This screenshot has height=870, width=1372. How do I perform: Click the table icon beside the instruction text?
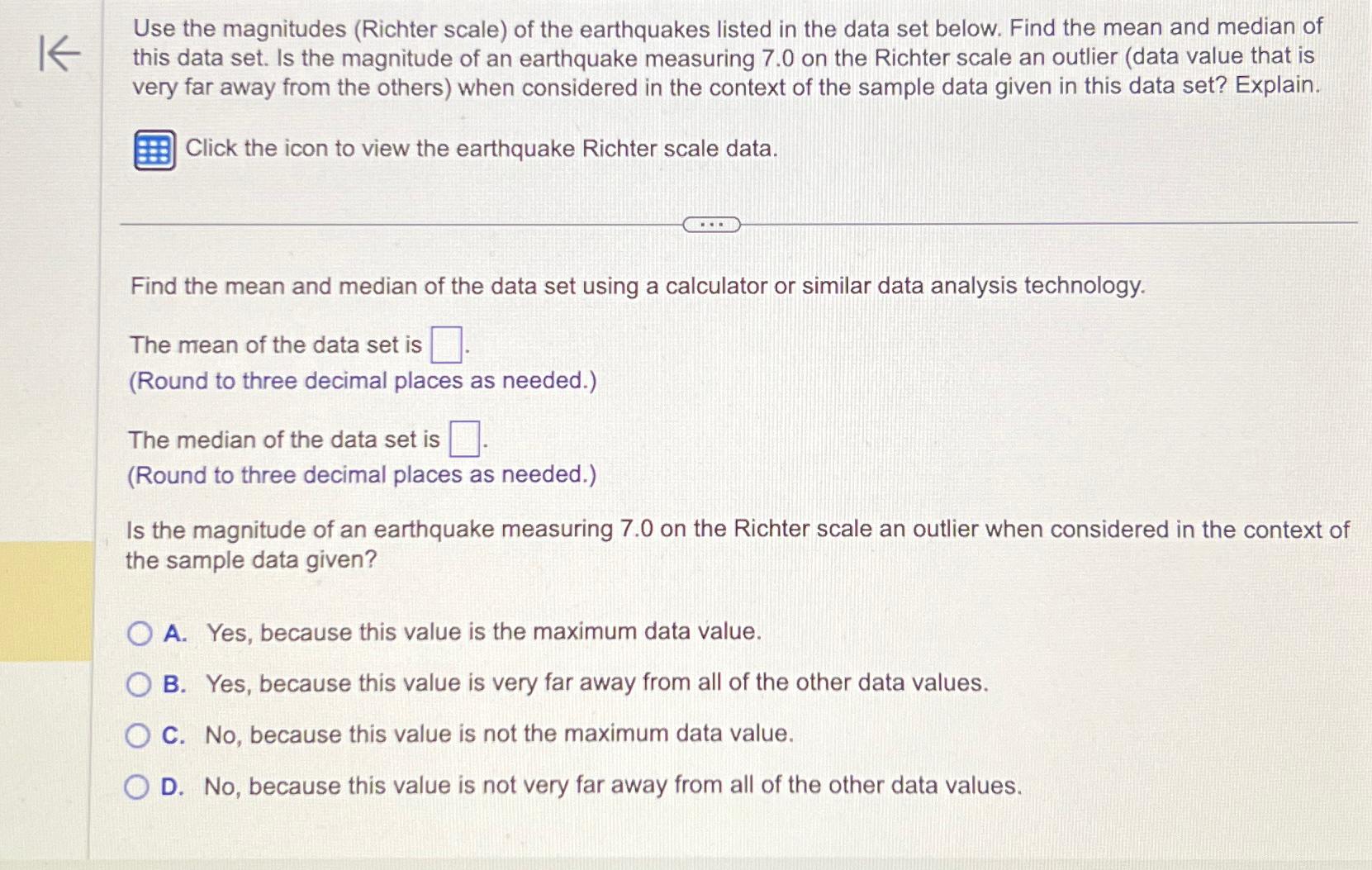[154, 149]
